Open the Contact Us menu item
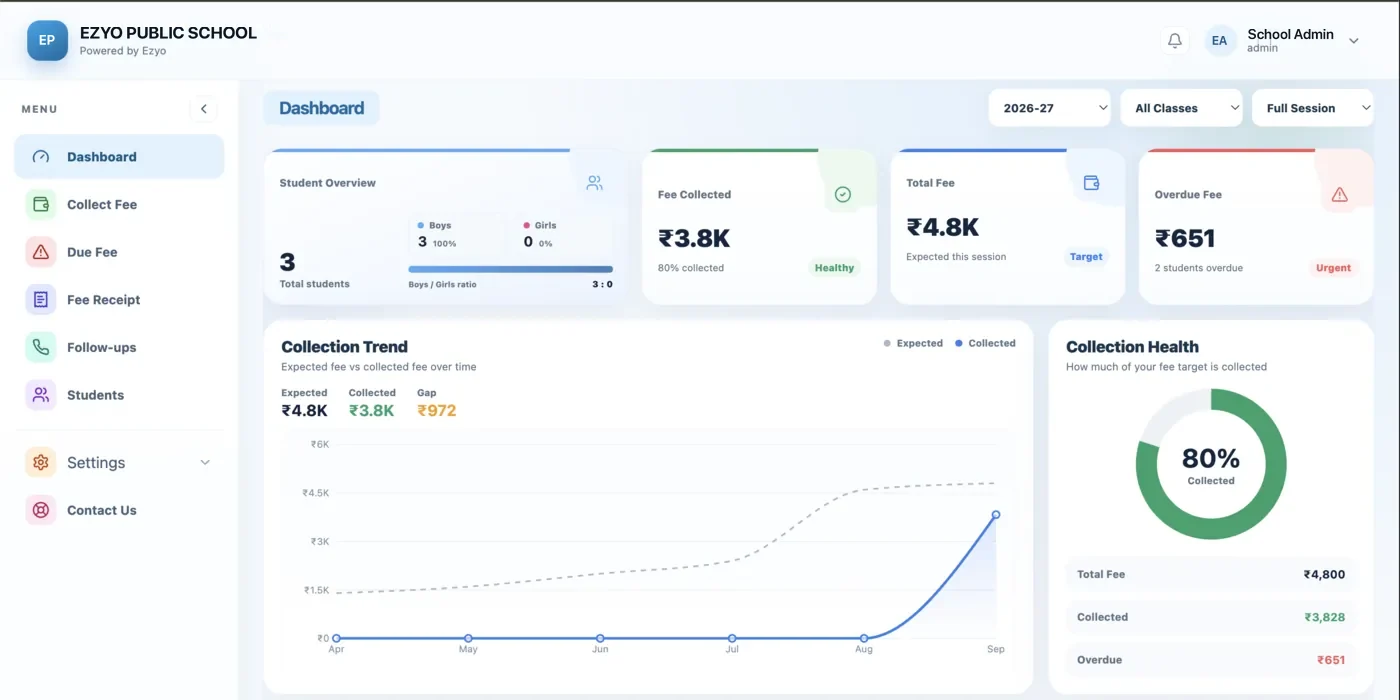The width and height of the screenshot is (1400, 700). [119, 510]
